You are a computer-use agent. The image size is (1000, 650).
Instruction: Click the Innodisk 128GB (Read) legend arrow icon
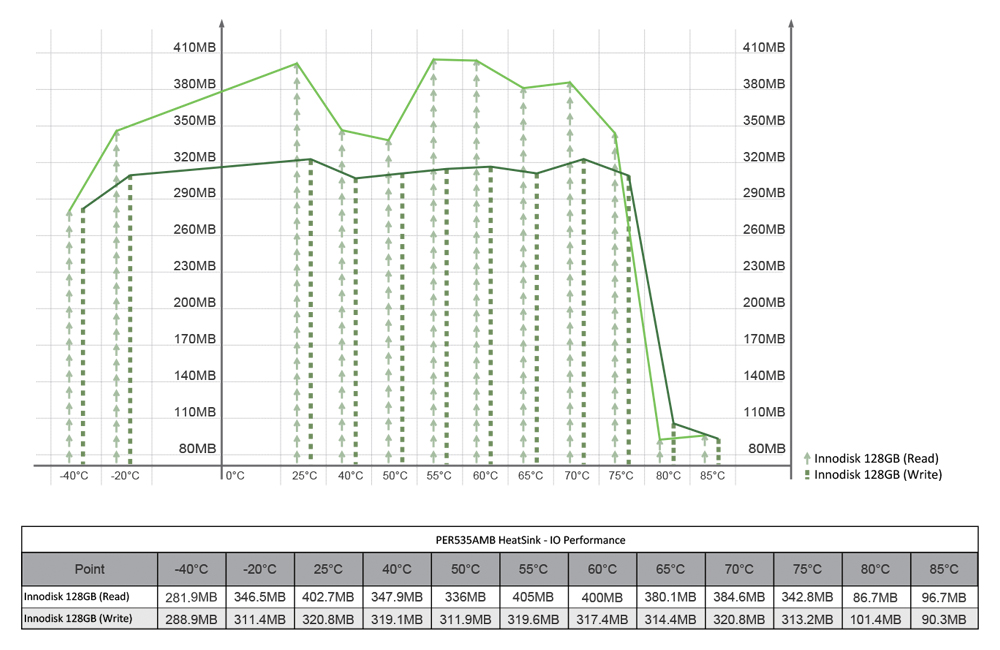click(806, 459)
